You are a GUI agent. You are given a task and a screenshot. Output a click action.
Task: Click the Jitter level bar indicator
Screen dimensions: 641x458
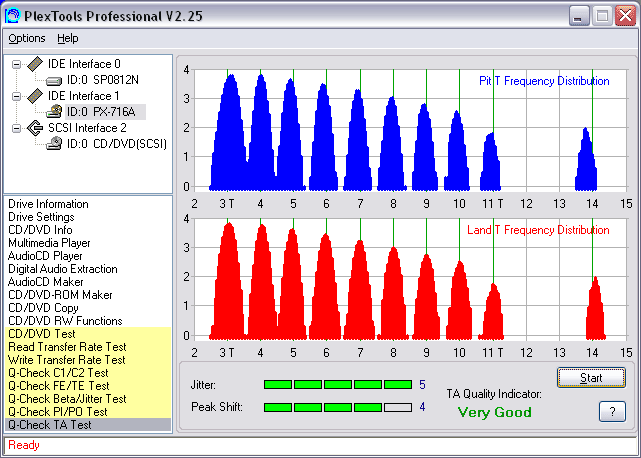(x=338, y=384)
